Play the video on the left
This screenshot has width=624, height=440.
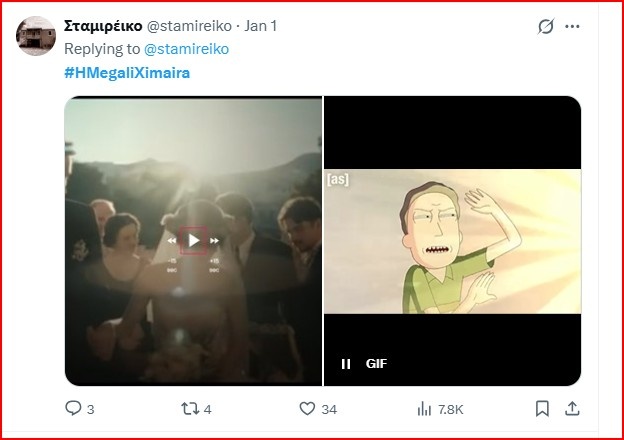tap(194, 240)
